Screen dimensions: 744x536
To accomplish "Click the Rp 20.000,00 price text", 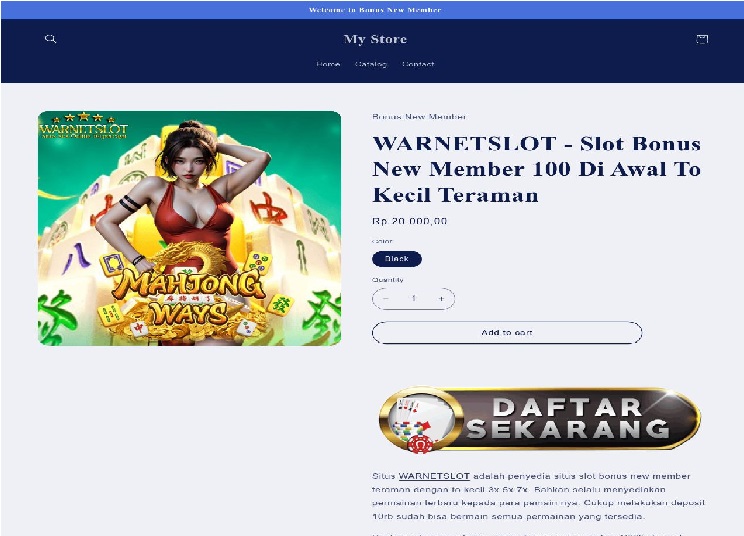I will click(x=409, y=221).
